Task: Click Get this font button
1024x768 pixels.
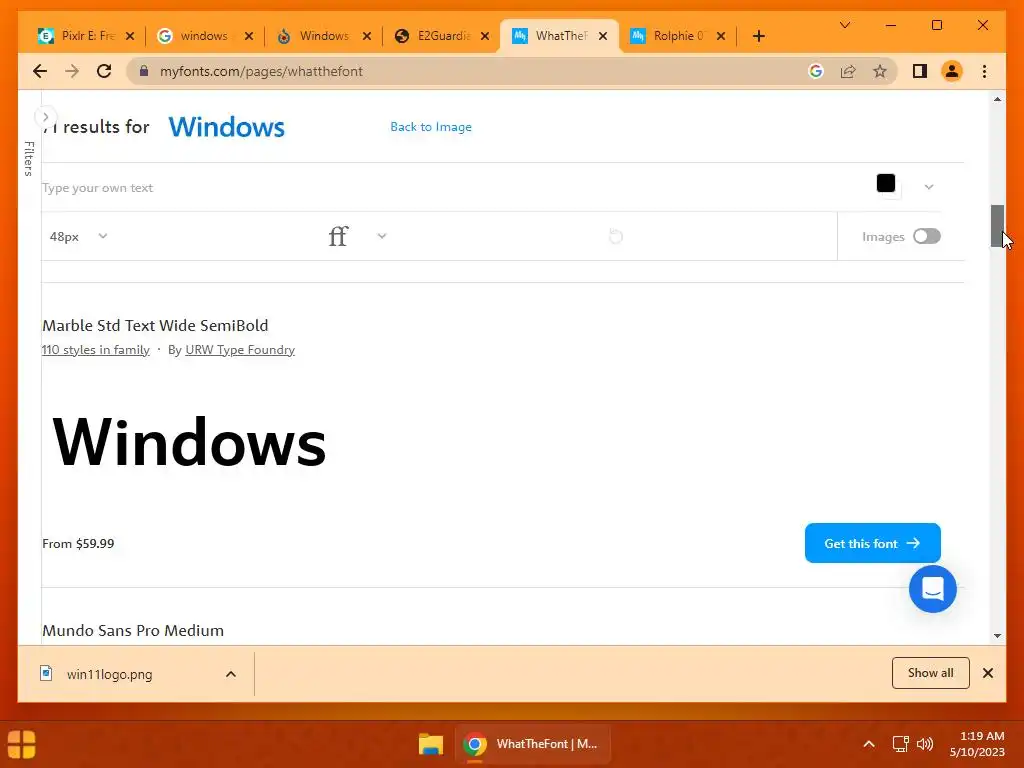Action: point(872,543)
